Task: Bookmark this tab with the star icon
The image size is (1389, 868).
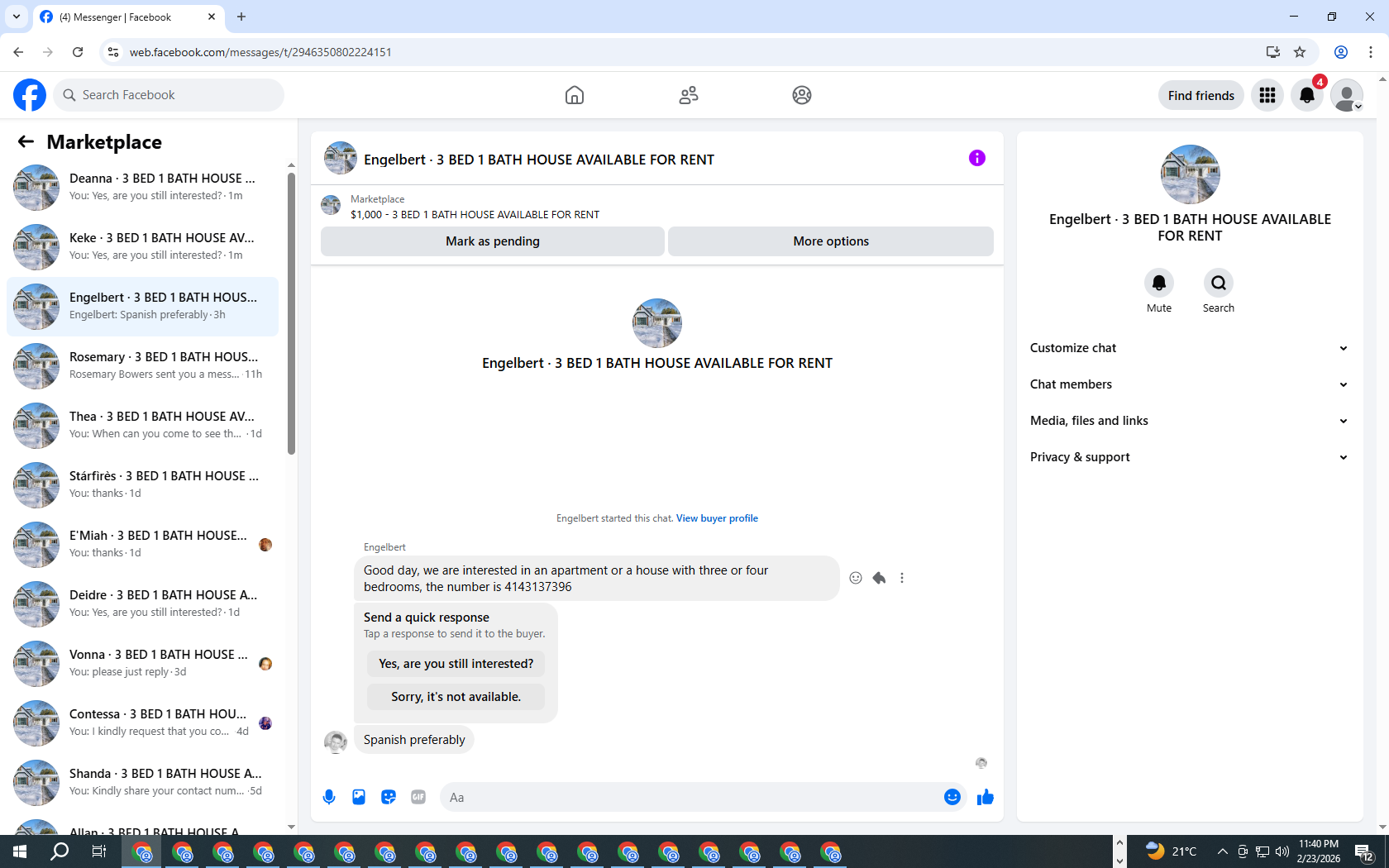Action: [1300, 52]
